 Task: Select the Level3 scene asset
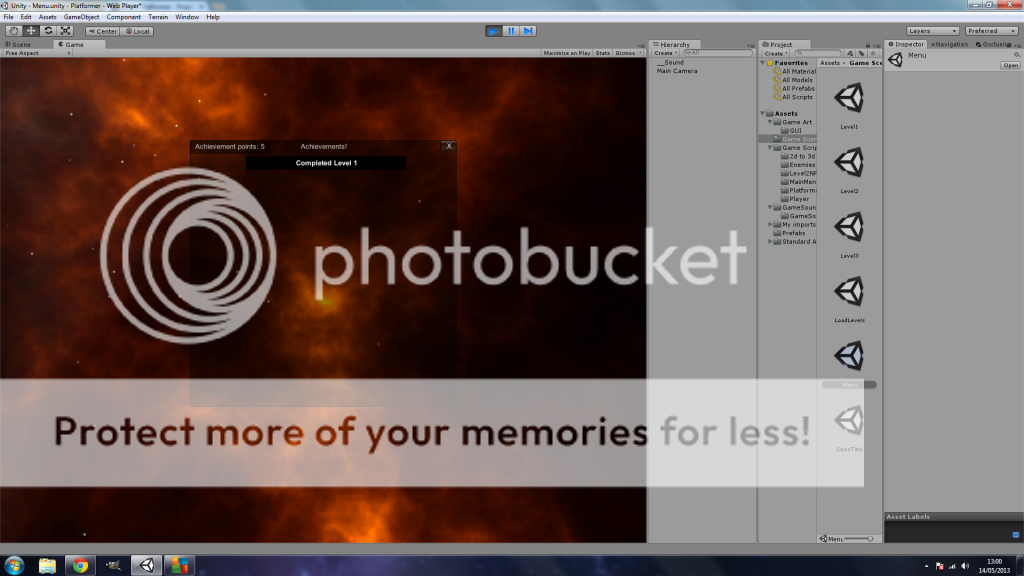tap(849, 234)
